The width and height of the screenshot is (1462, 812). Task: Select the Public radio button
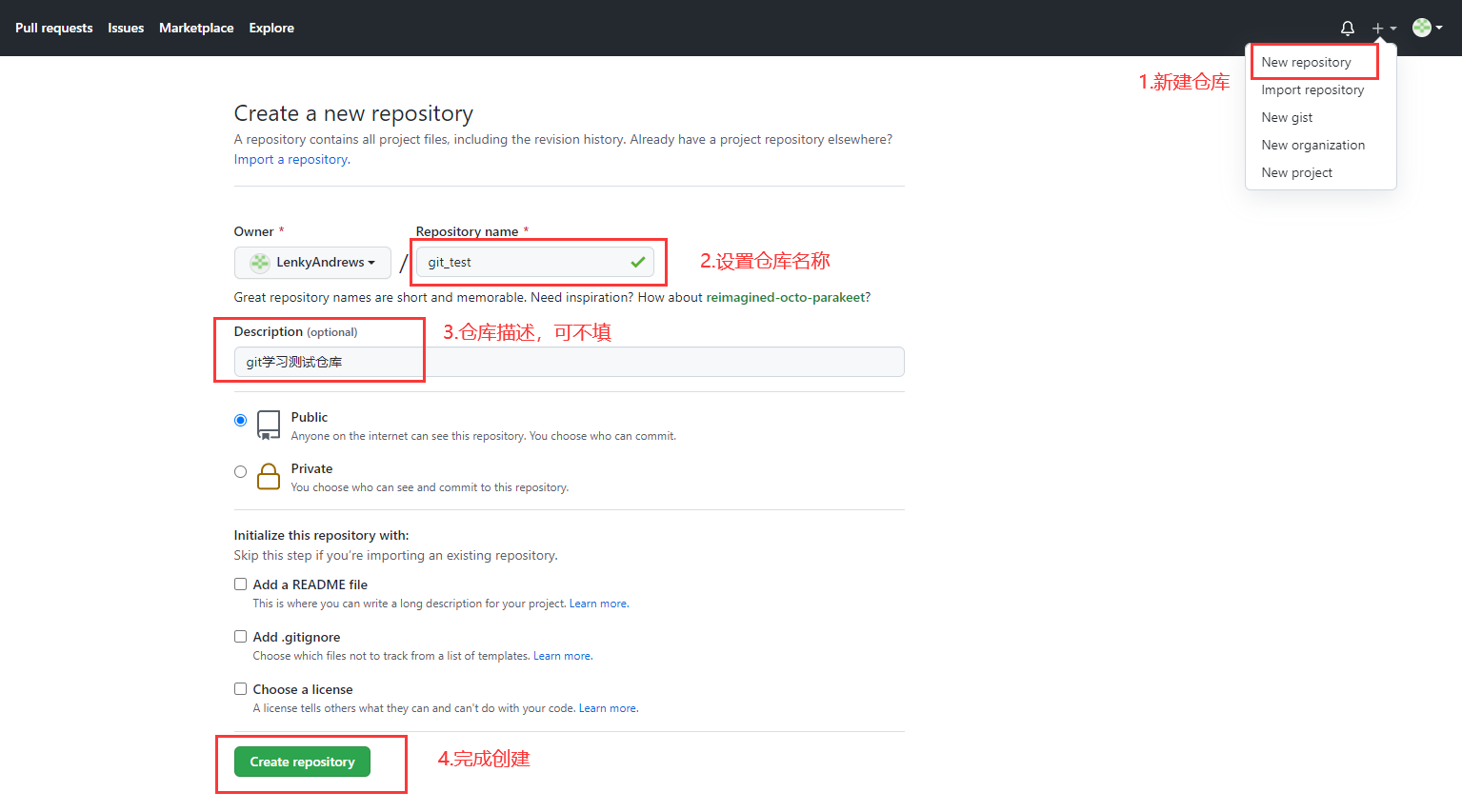240,420
